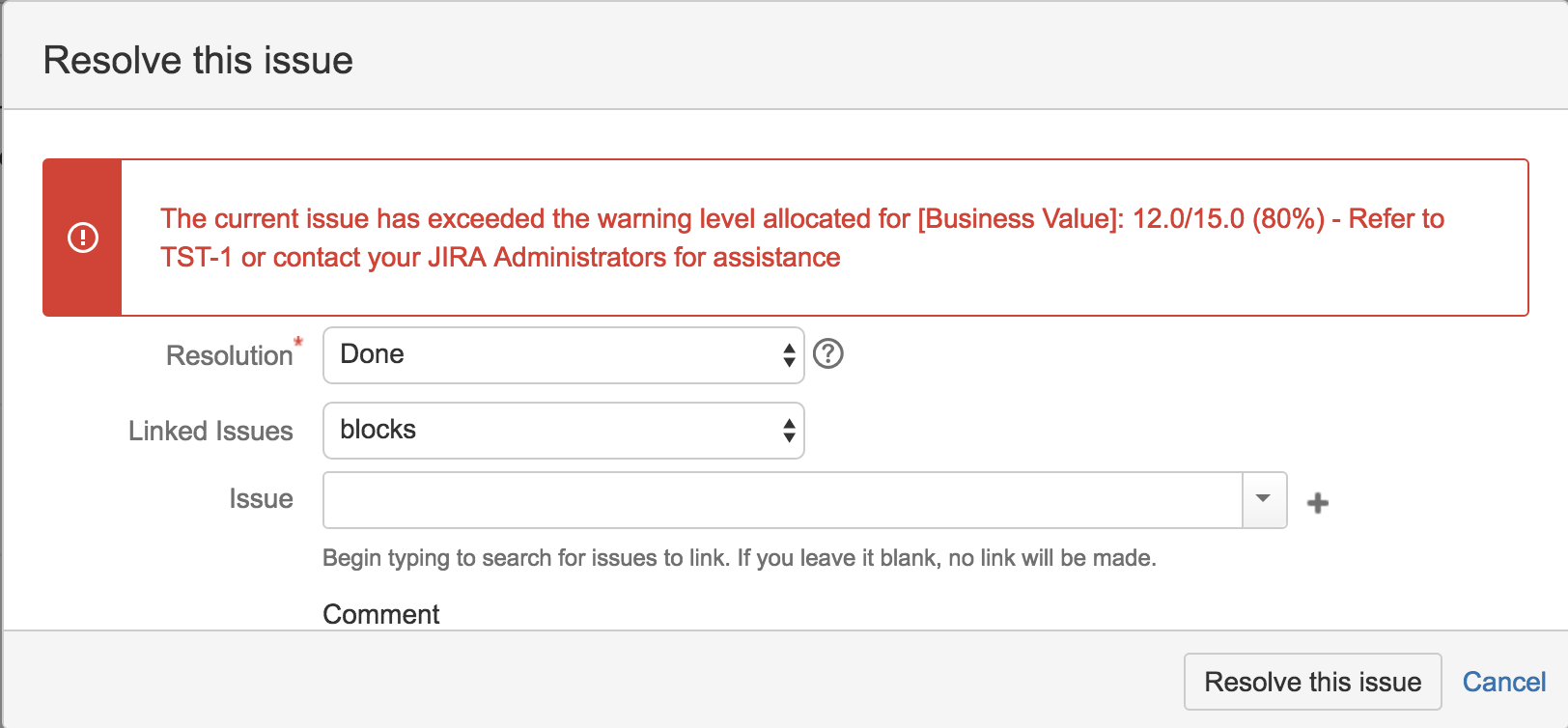The height and width of the screenshot is (728, 1568).
Task: Expand the Linked Issues dropdown showing blocks
Action: click(550, 431)
